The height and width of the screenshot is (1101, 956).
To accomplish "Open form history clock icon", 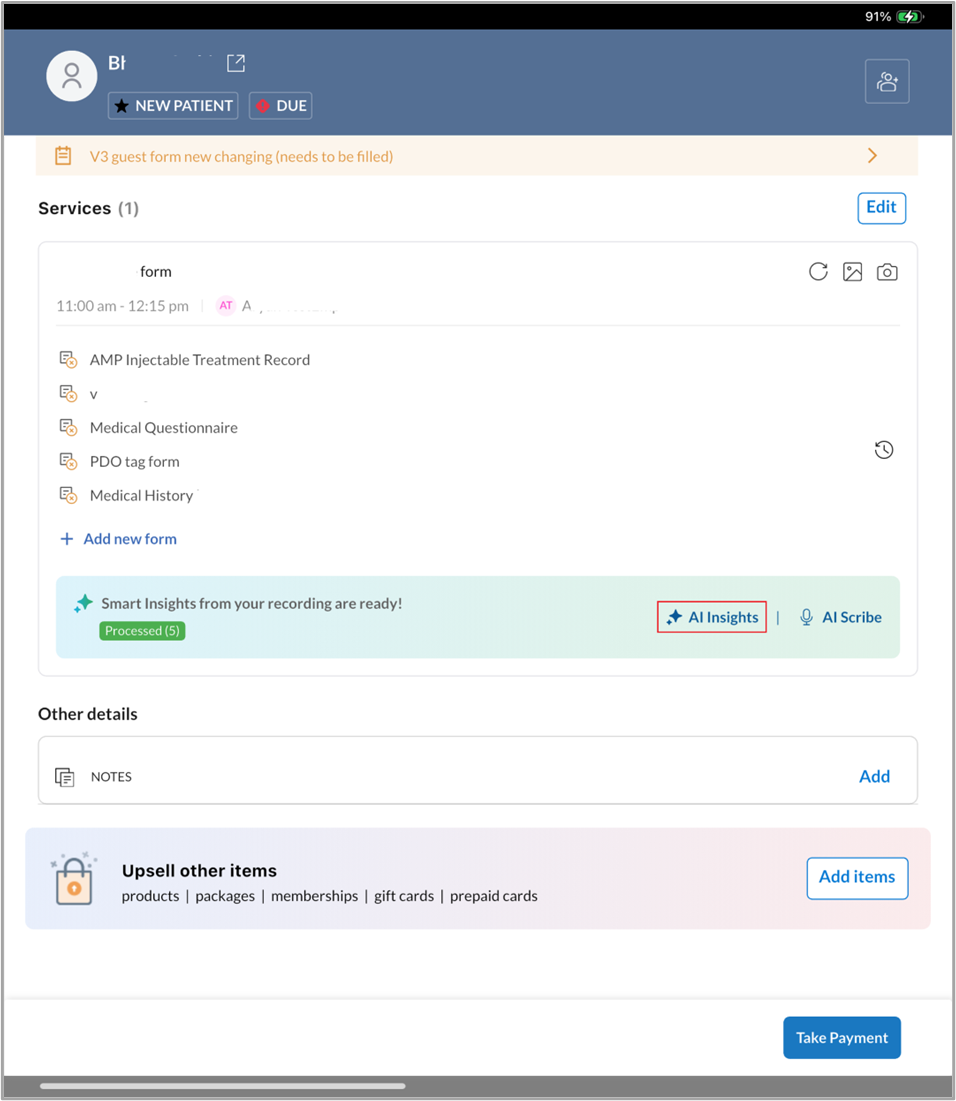I will pos(884,450).
